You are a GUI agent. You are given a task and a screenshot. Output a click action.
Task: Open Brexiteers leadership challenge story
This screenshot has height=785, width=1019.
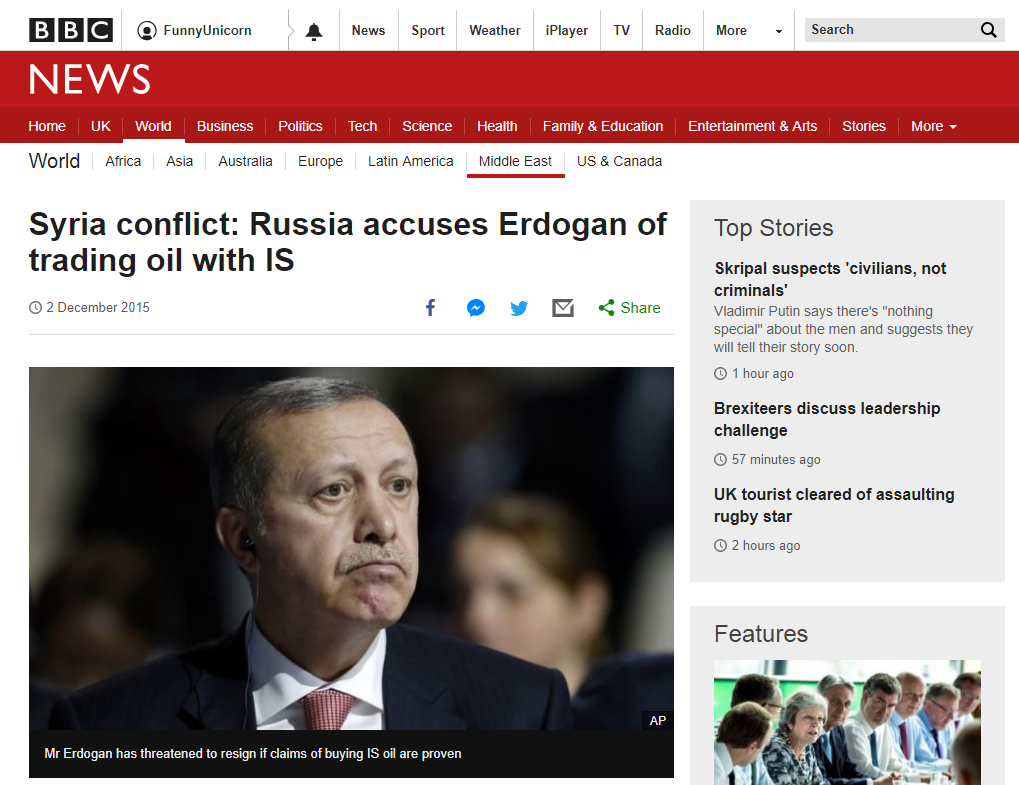pos(827,419)
